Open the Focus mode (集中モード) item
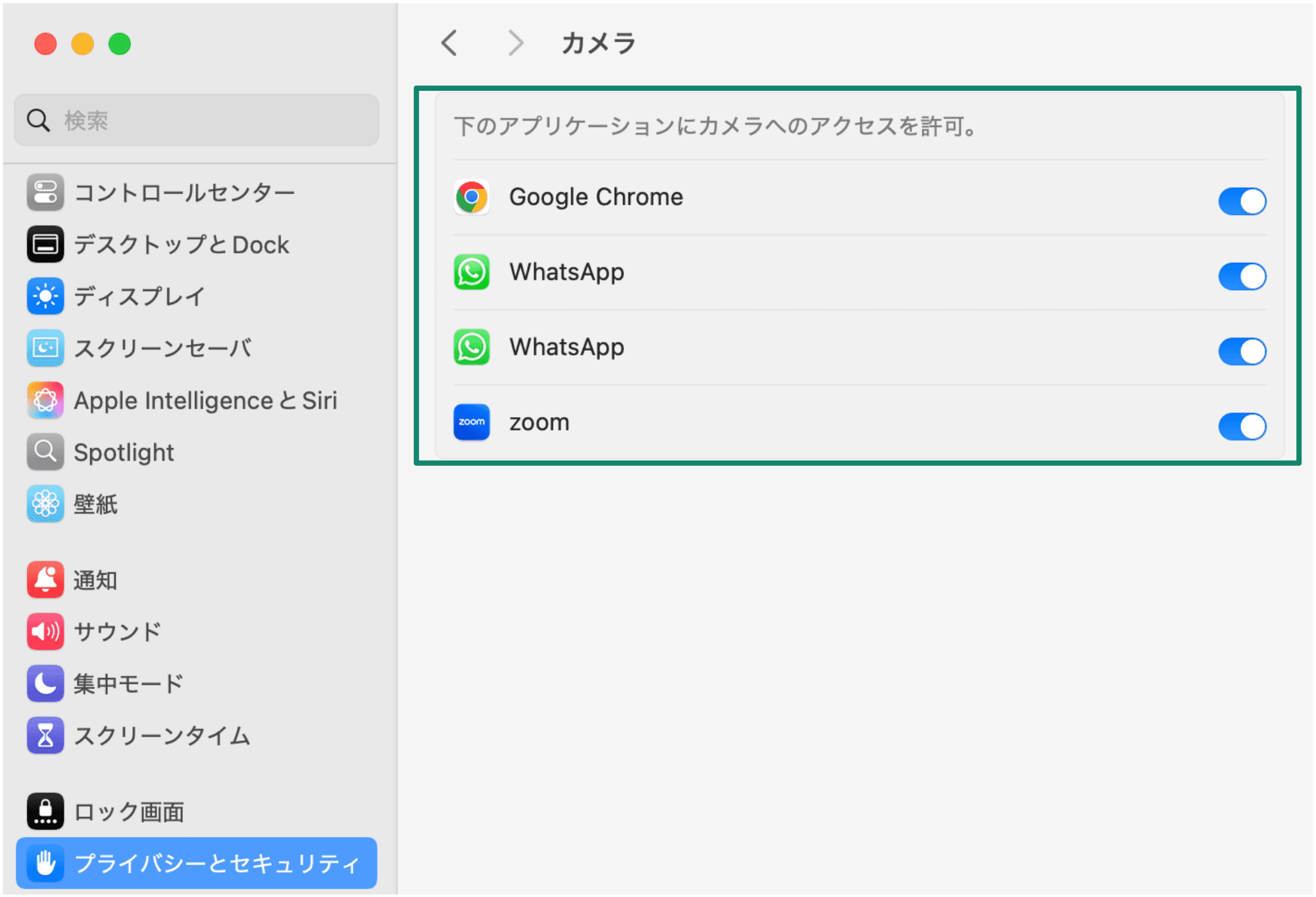The height and width of the screenshot is (897, 1316). tap(128, 684)
